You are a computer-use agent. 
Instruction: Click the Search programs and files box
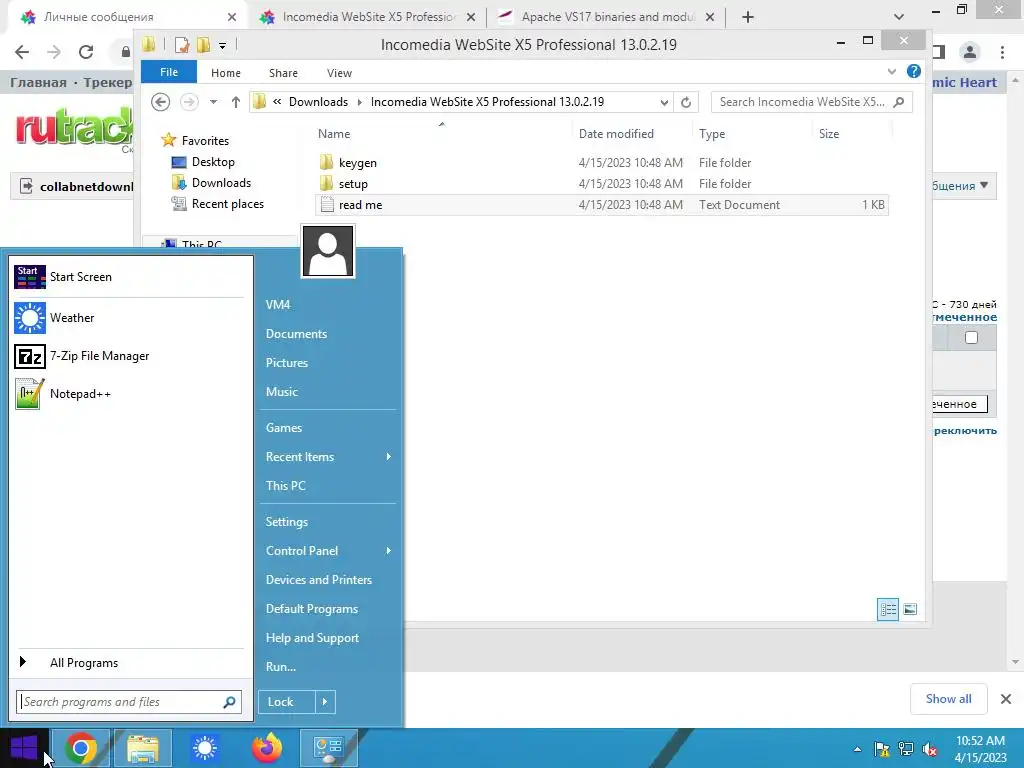click(129, 702)
